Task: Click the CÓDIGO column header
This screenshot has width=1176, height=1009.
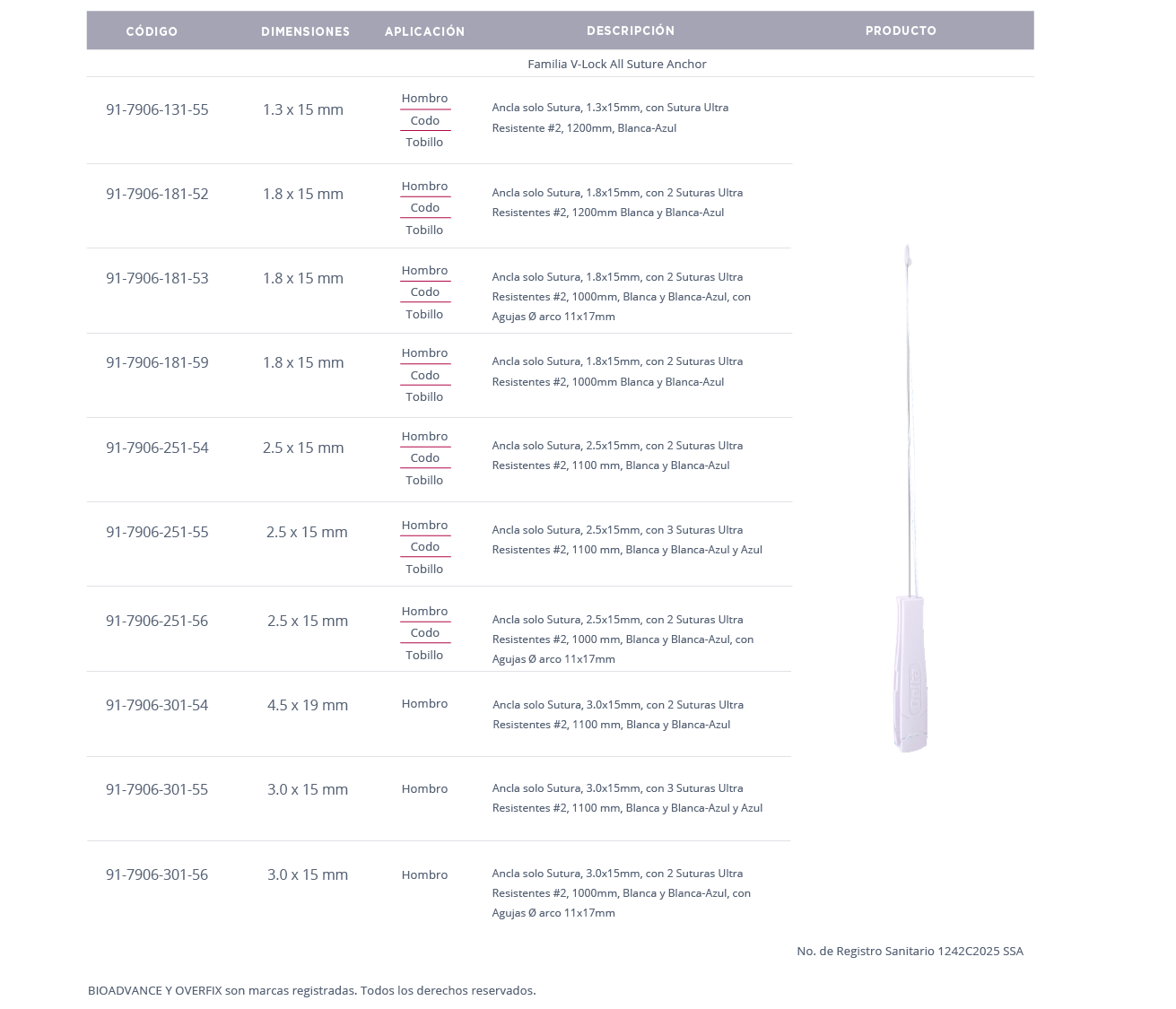Action: point(152,31)
